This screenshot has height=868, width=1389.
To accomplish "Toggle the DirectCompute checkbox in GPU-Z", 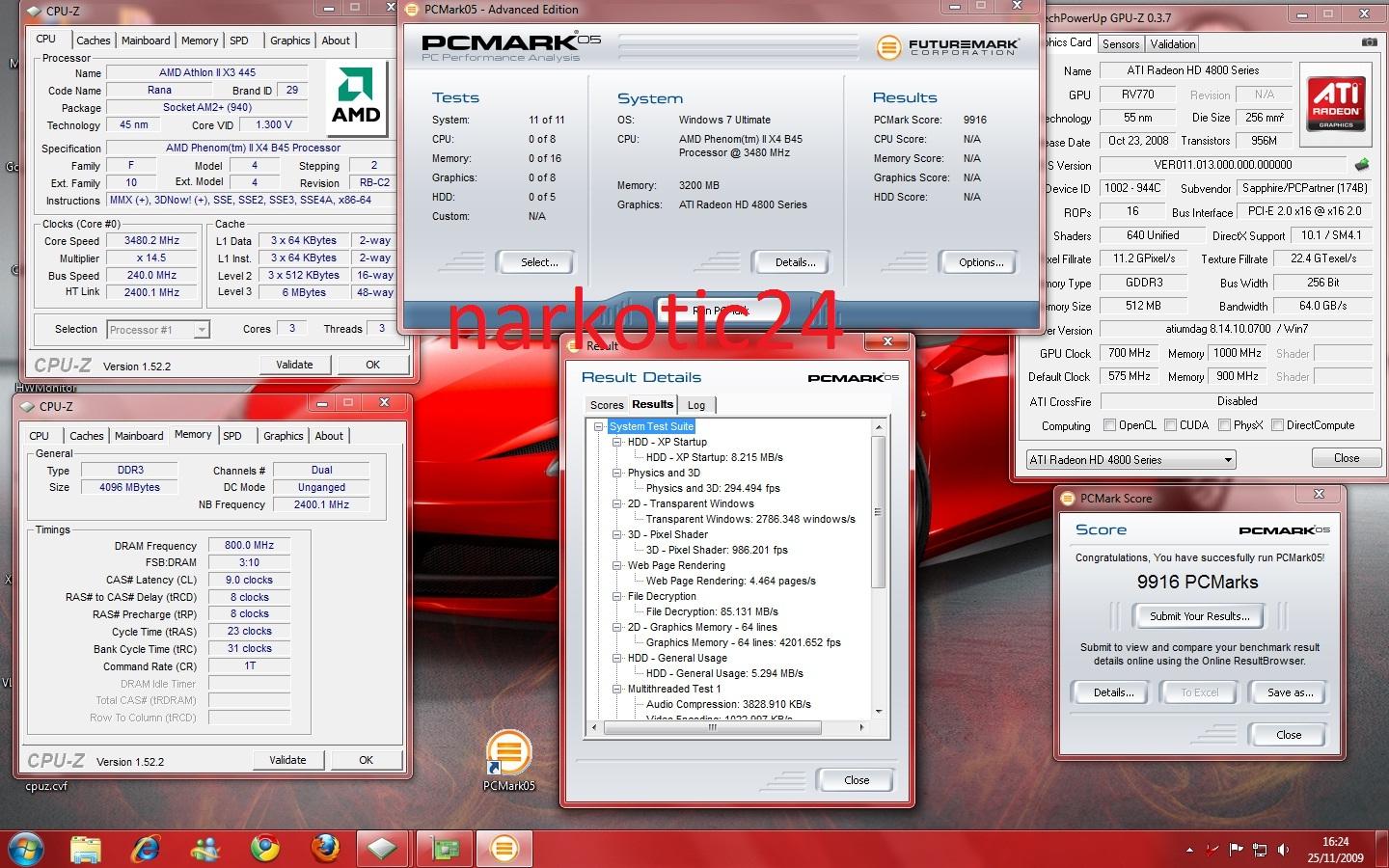I will [x=1278, y=425].
